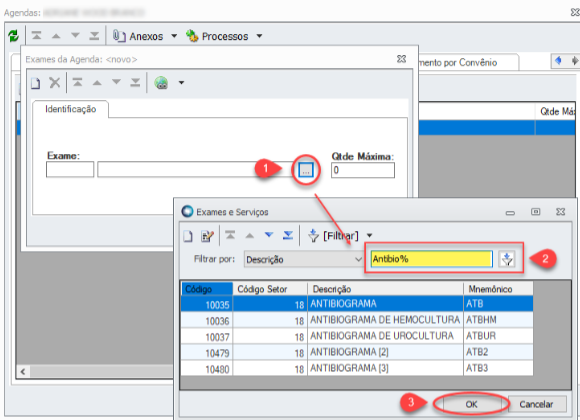Move to next record with blue down arrow
The height and width of the screenshot is (420, 580).
click(269, 235)
